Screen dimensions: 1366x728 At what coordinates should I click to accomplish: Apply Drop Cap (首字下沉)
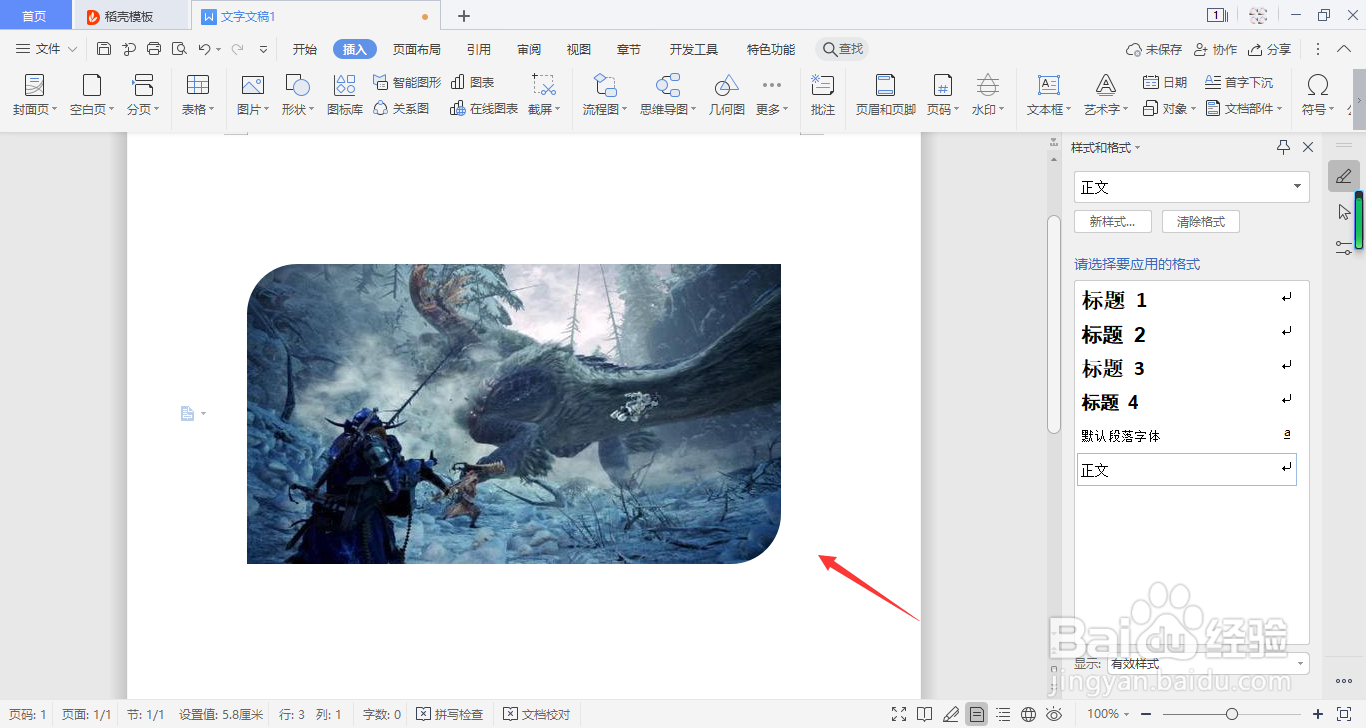(x=1239, y=82)
